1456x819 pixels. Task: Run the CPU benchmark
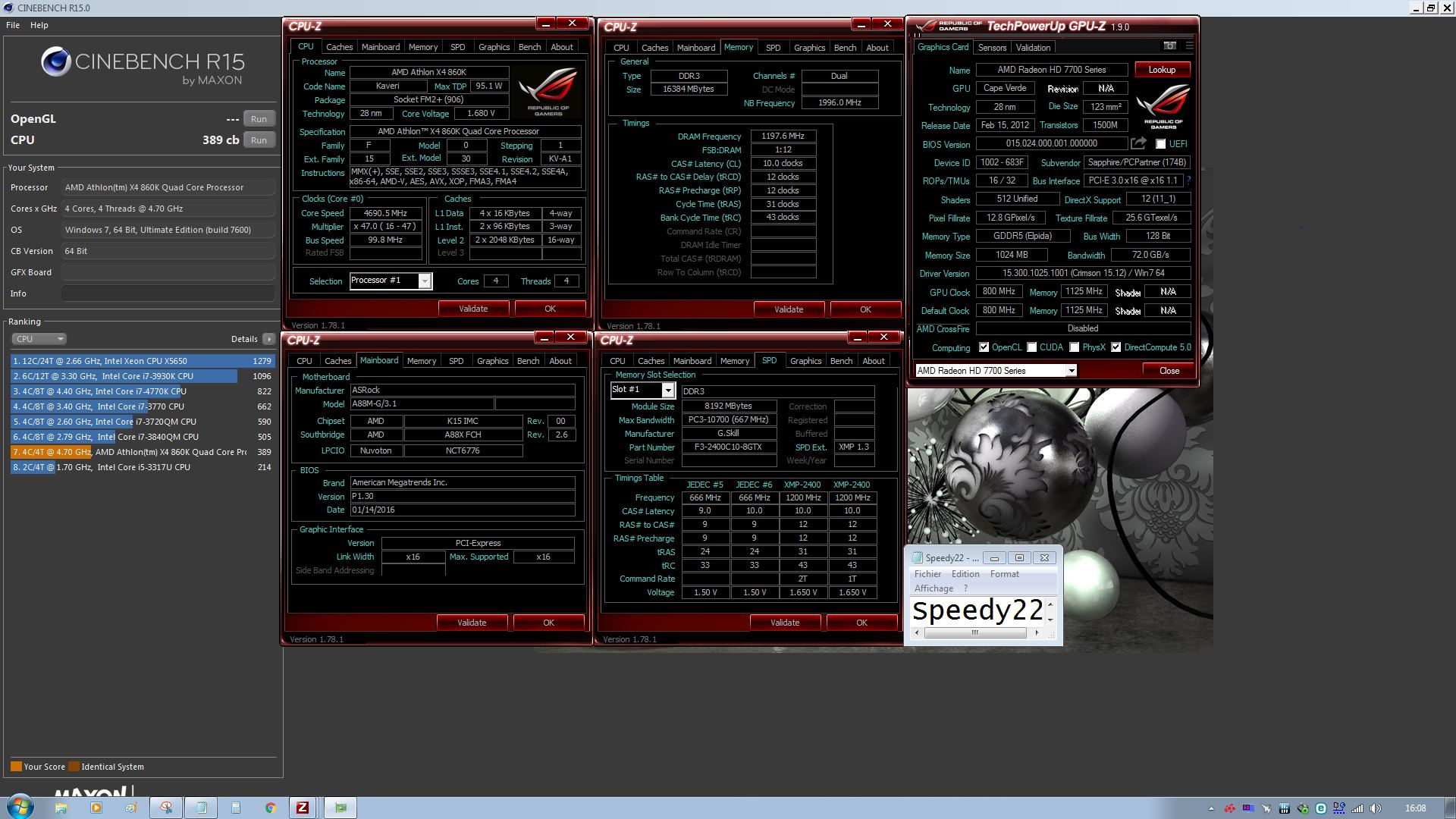pos(259,140)
